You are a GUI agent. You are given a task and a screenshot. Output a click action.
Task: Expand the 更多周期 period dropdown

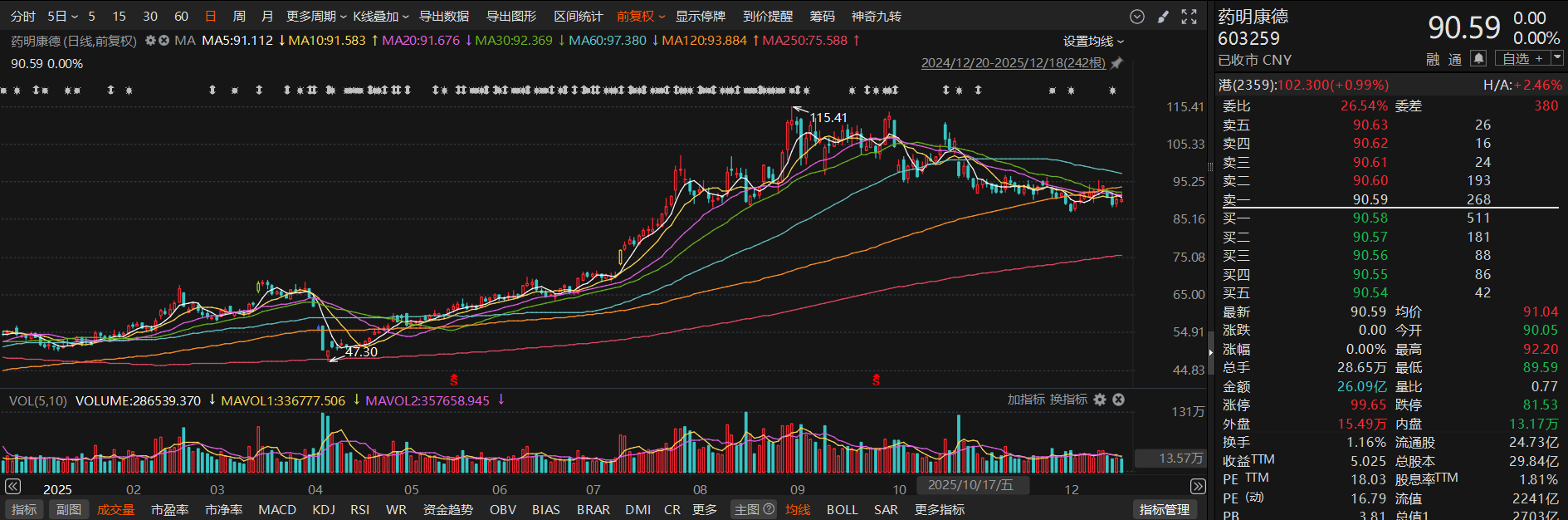[x=316, y=17]
